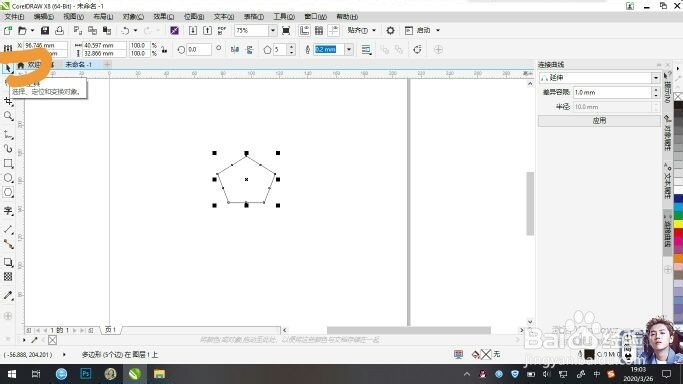
Task: Open the 启动 launcher button
Action: (x=423, y=30)
